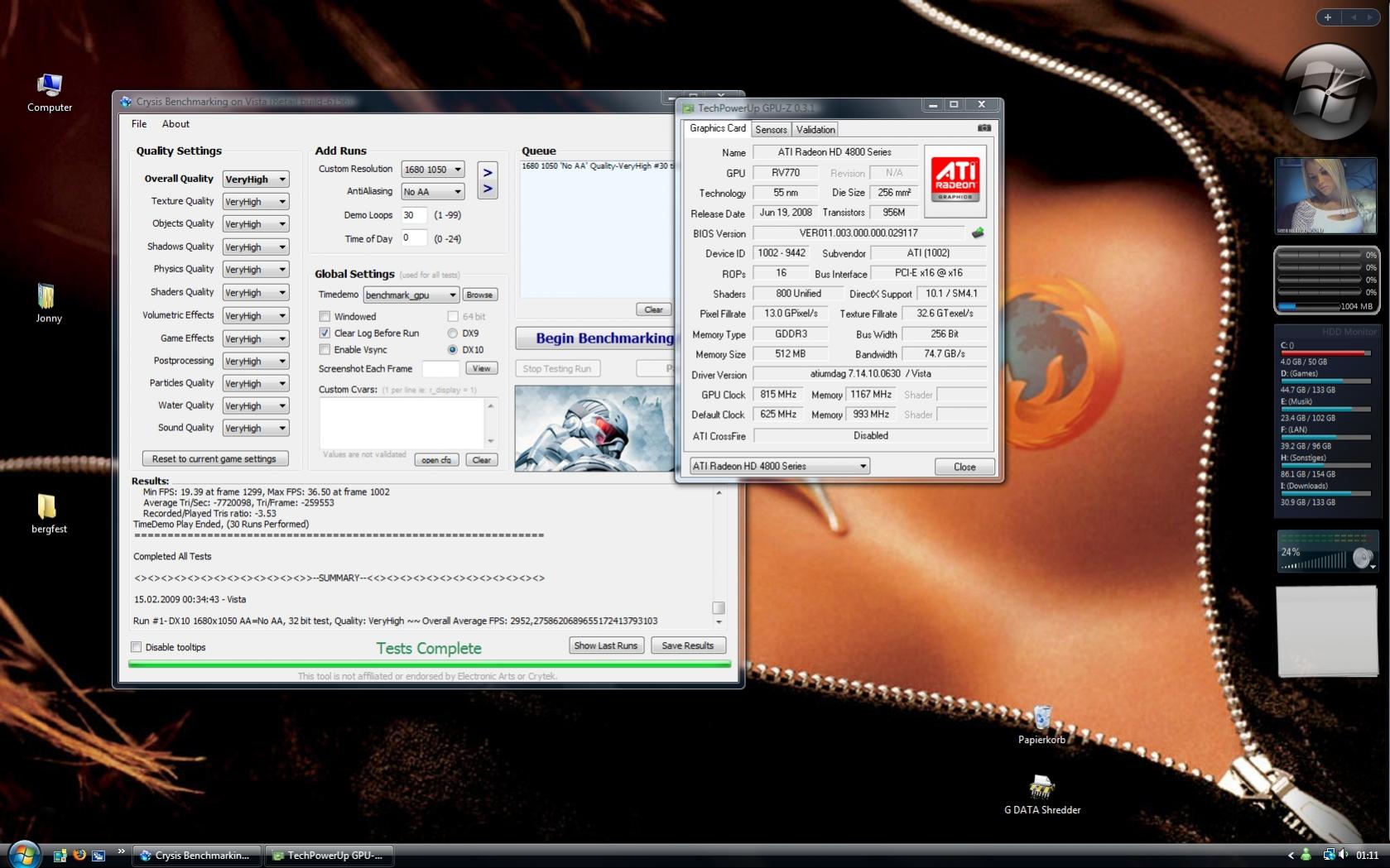This screenshot has height=868, width=1390.
Task: Click upper arrow button beside resolution dropdown
Action: 488,172
